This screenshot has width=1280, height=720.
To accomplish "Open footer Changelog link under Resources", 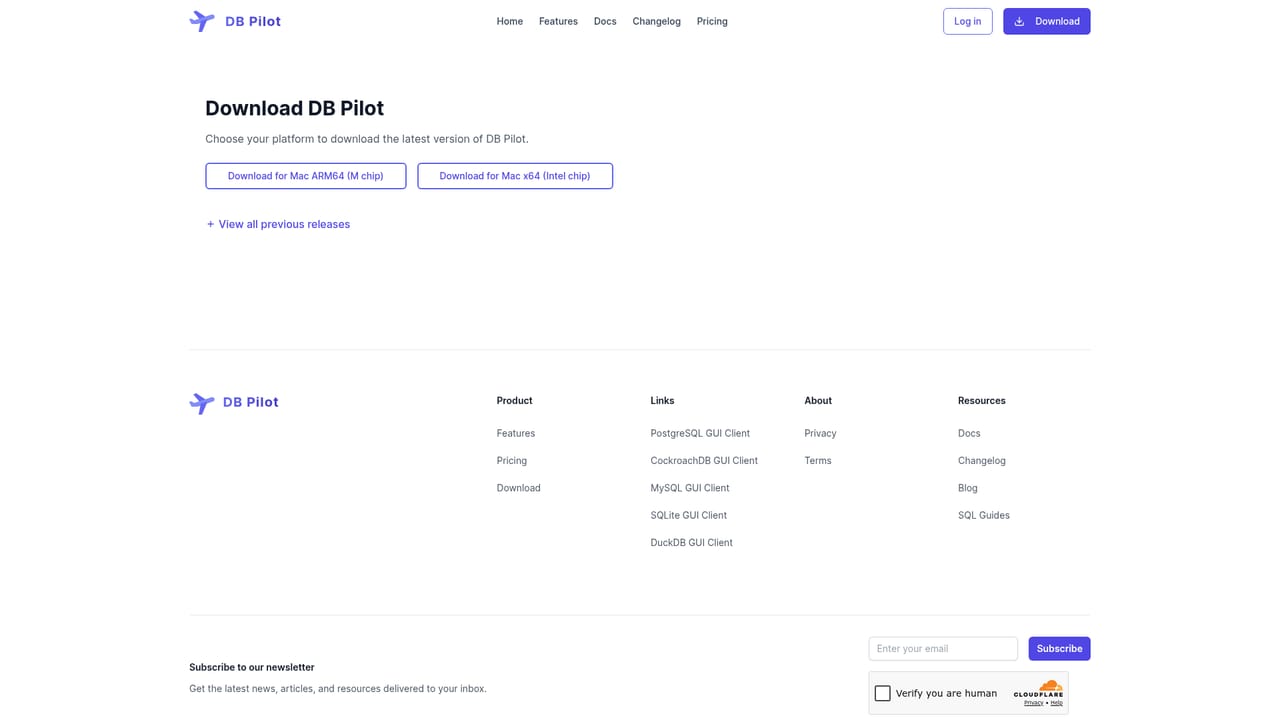I will tap(982, 461).
